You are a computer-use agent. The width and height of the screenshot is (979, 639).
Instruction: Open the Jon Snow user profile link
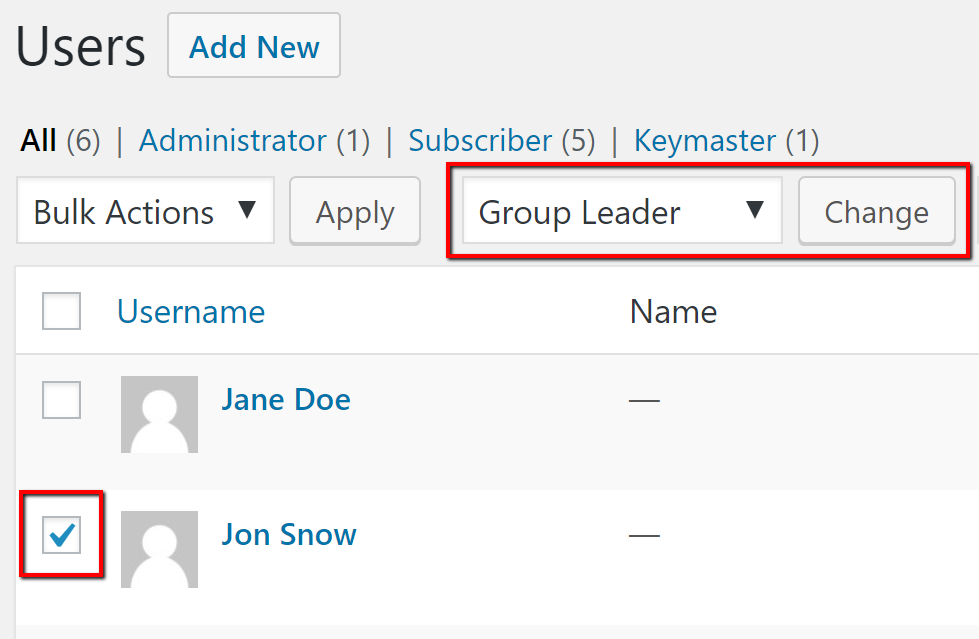tap(289, 535)
